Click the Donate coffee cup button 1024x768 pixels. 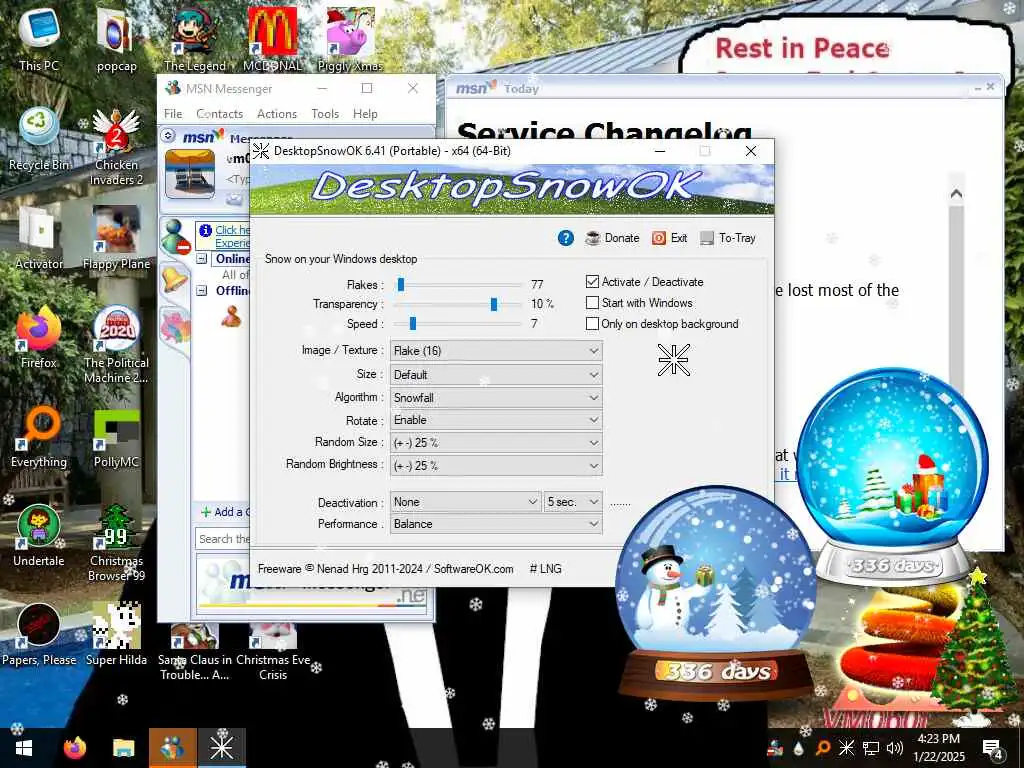click(613, 238)
